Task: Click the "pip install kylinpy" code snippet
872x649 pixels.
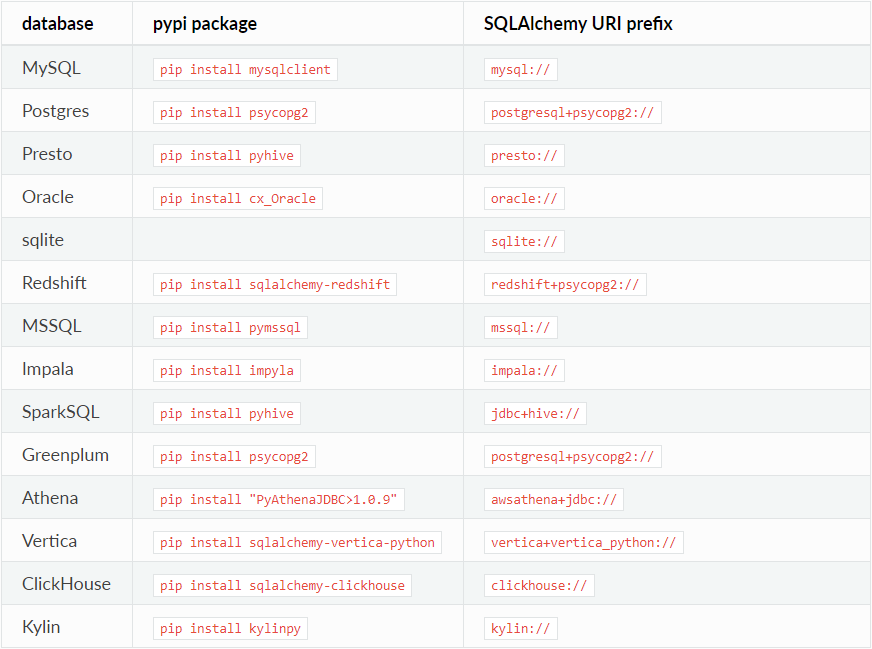Action: 230,628
